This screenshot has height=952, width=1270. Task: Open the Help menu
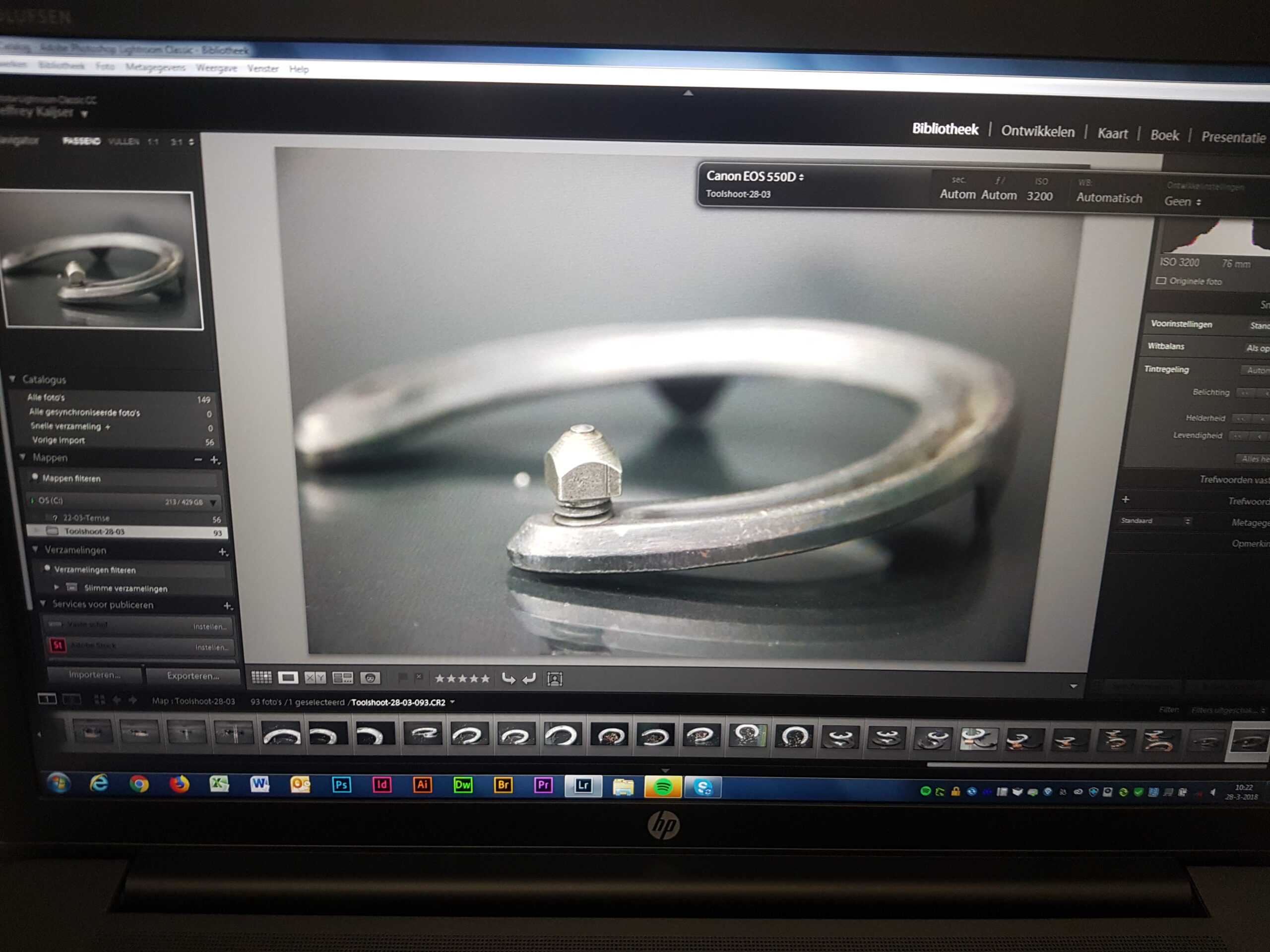tap(299, 69)
